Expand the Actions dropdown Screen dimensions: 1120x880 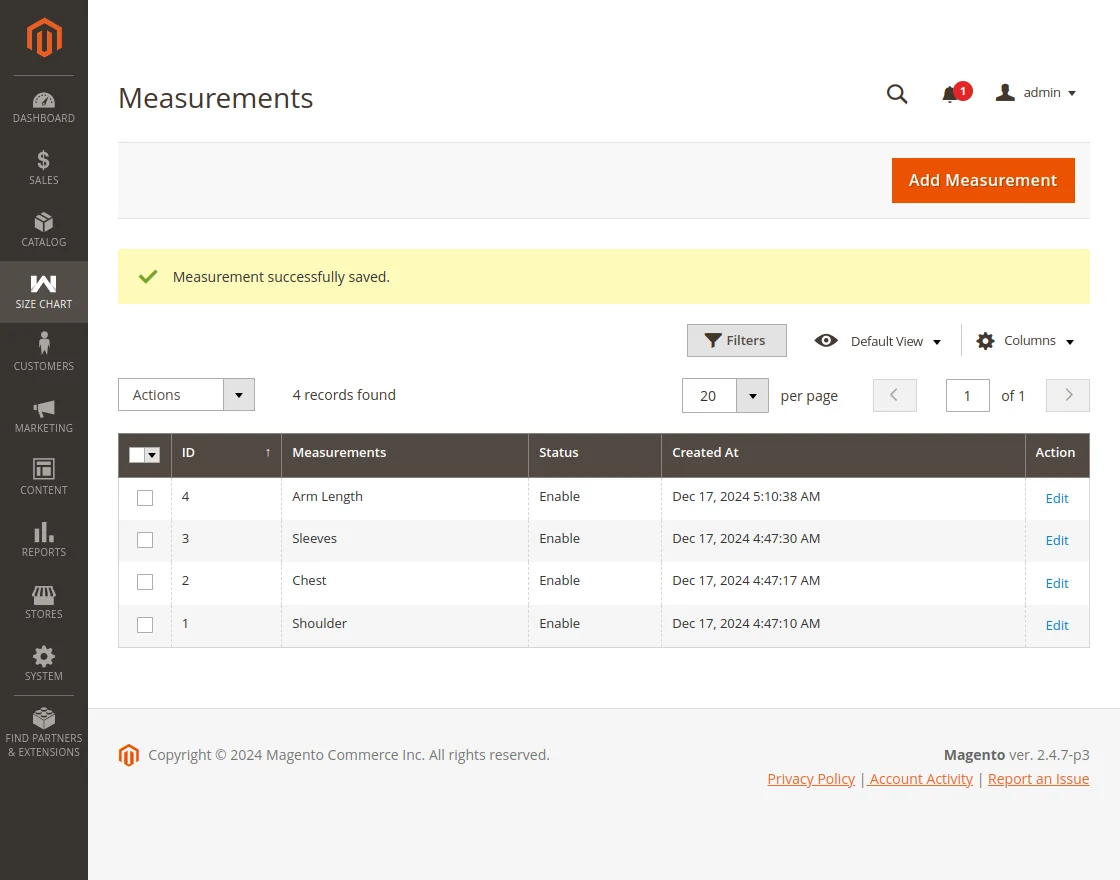(x=186, y=395)
